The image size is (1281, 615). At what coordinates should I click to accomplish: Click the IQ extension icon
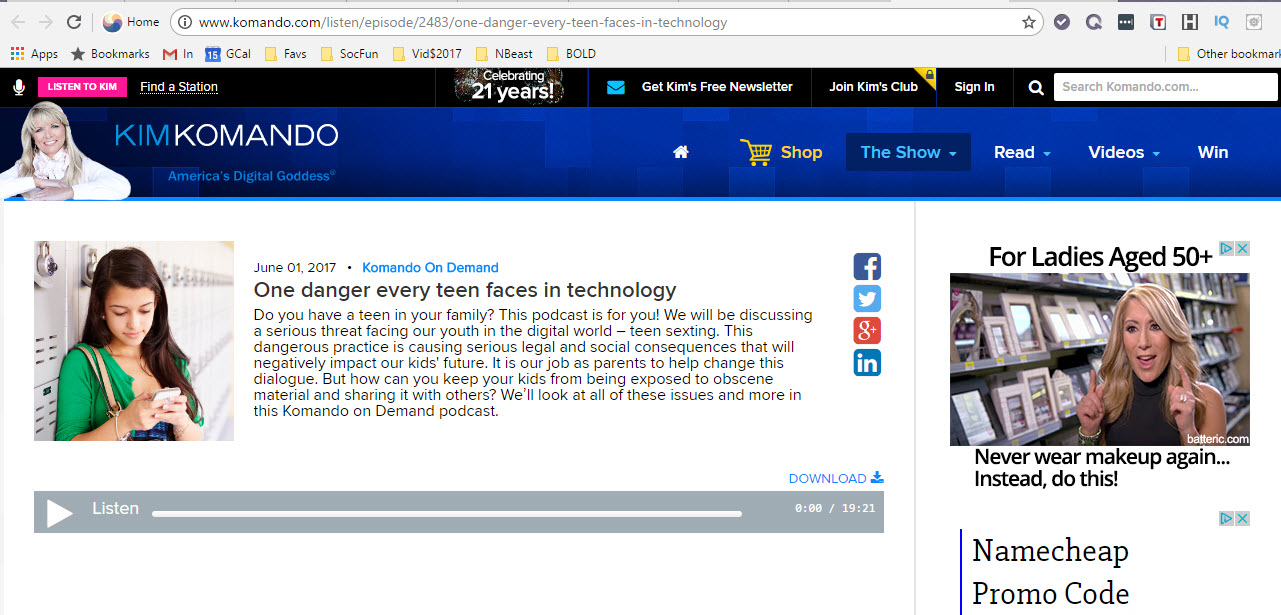click(x=1222, y=22)
